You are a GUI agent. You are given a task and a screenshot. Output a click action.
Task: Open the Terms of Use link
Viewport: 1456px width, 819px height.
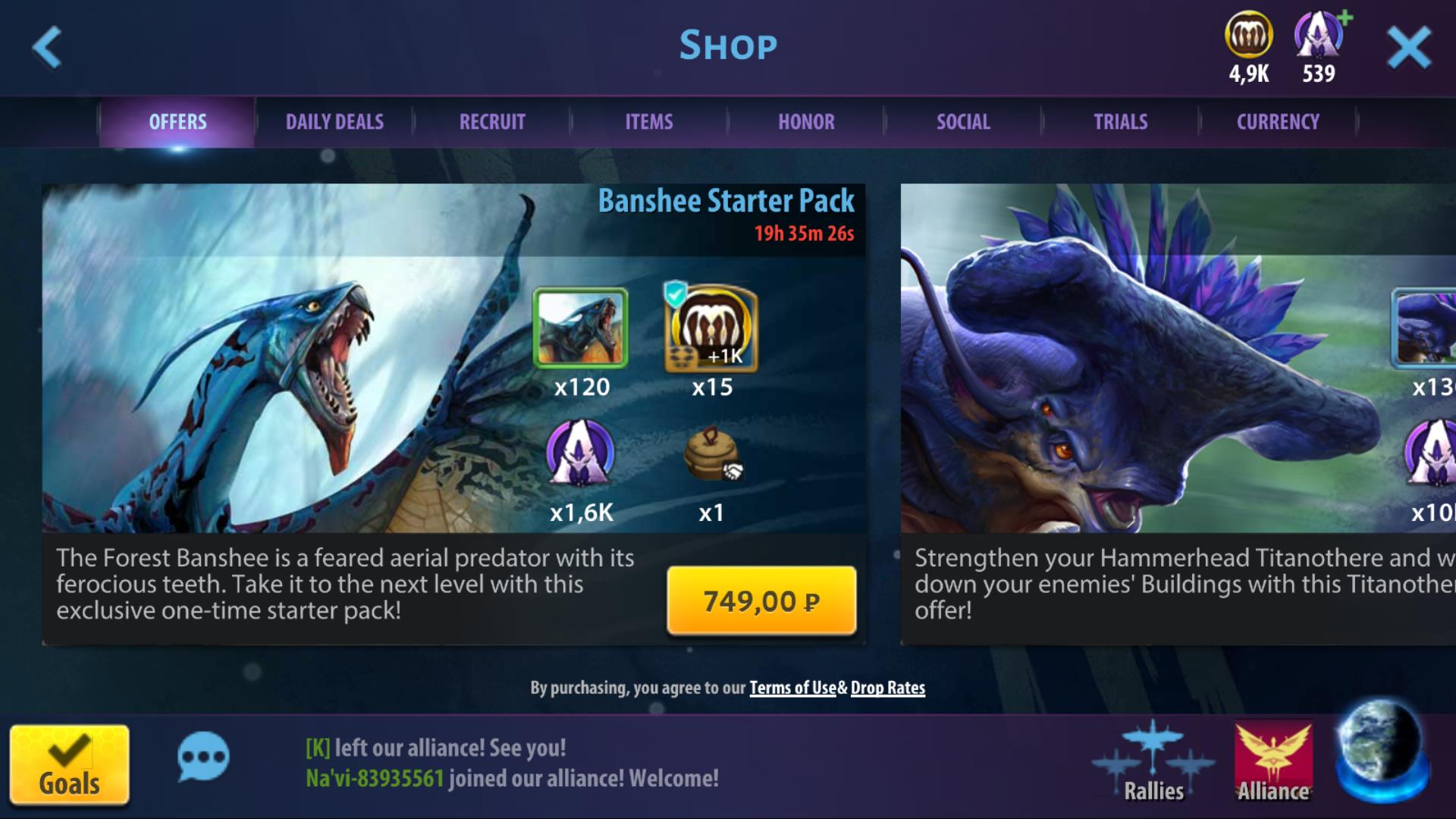coord(792,688)
